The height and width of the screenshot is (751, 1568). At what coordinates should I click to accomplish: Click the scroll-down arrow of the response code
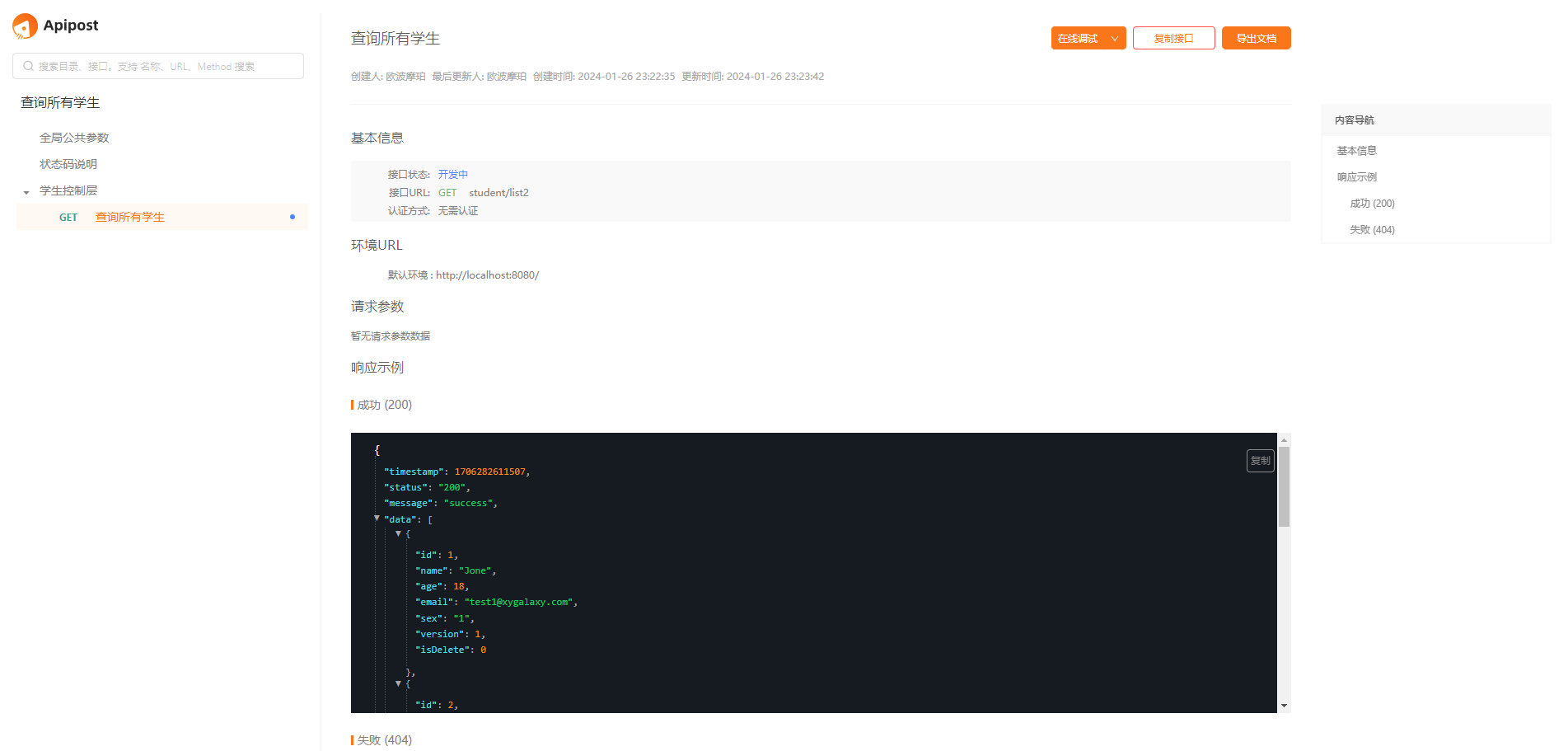tap(1284, 706)
